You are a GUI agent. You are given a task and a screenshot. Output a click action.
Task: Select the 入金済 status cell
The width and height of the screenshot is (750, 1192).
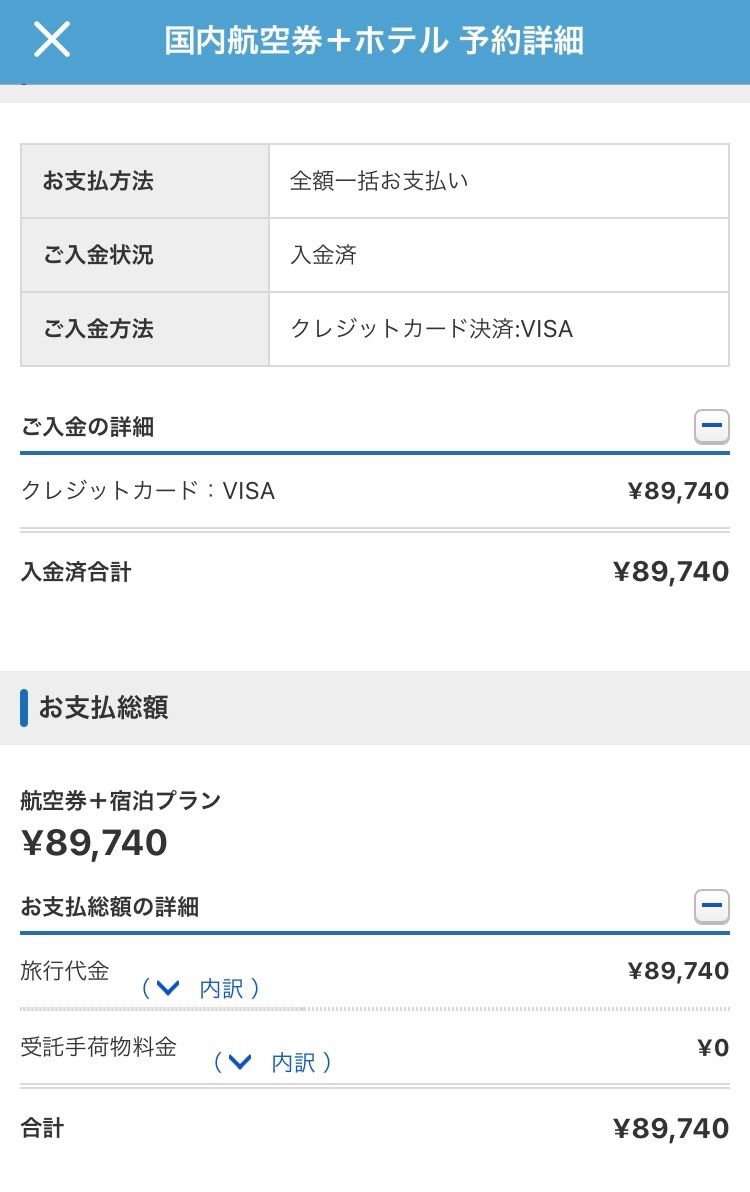pos(498,255)
